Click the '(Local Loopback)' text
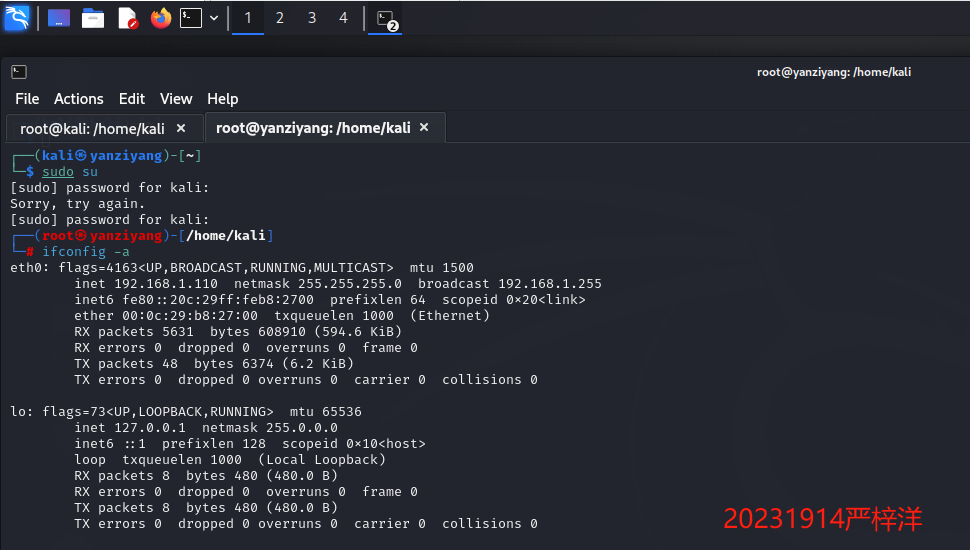 (x=322, y=460)
